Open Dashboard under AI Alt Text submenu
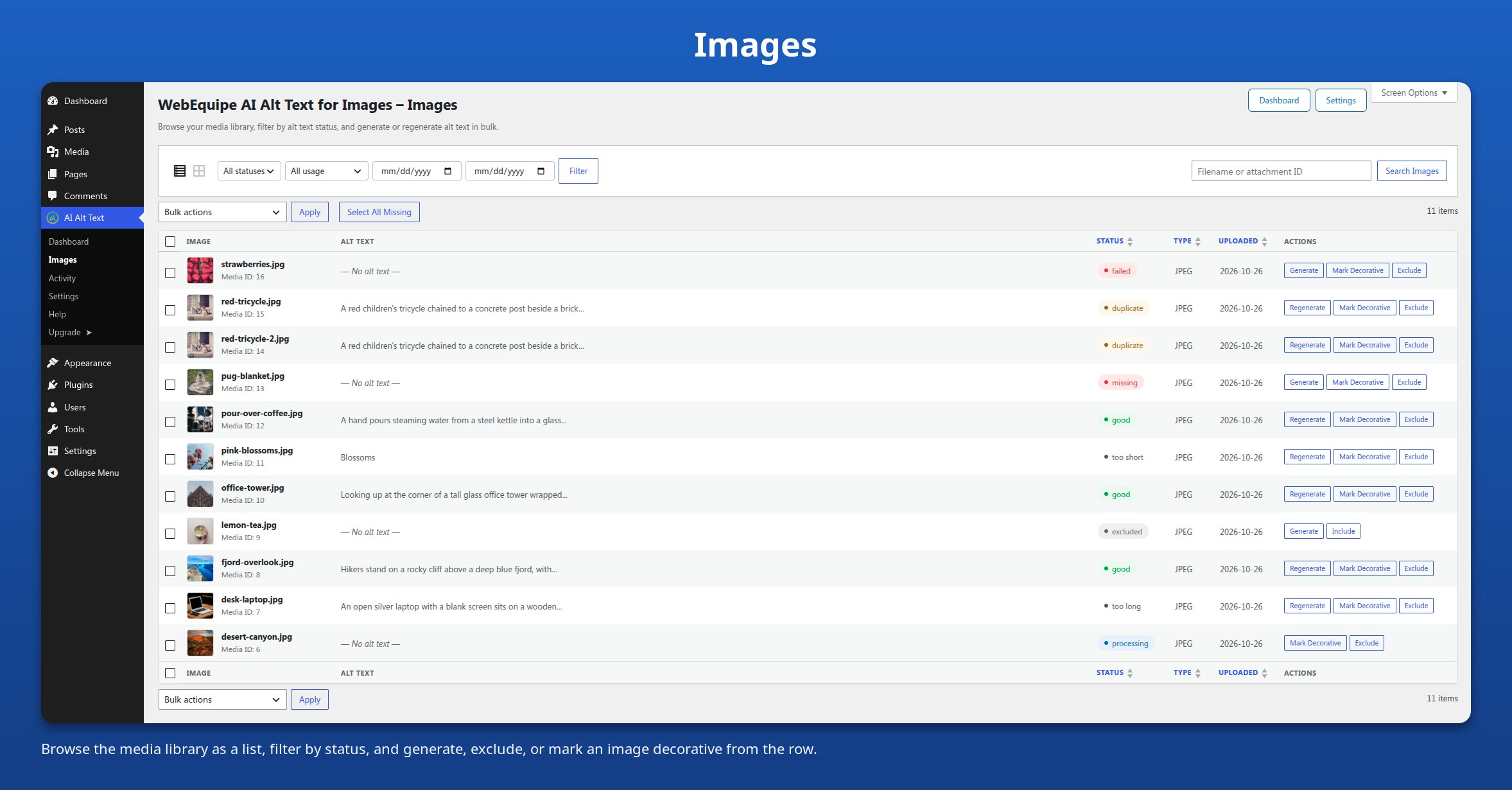The width and height of the screenshot is (1512, 790). click(x=69, y=241)
